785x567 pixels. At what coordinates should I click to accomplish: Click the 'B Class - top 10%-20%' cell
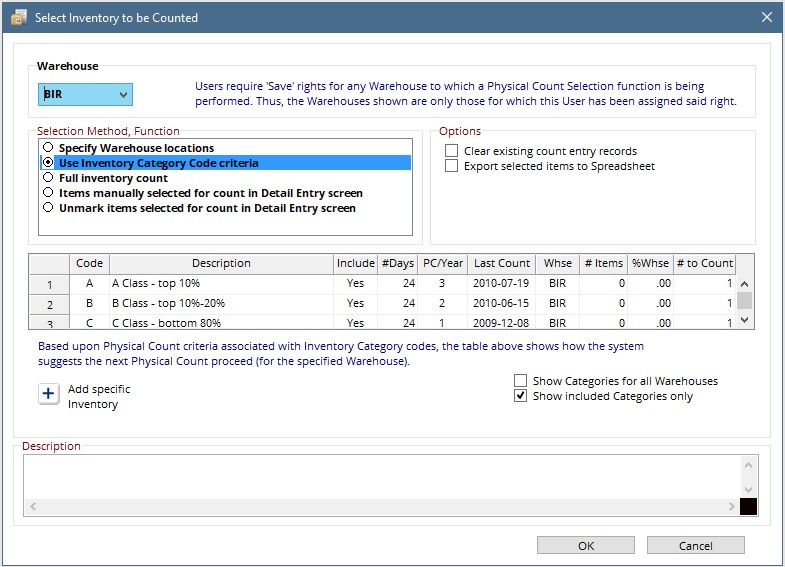tap(220, 303)
